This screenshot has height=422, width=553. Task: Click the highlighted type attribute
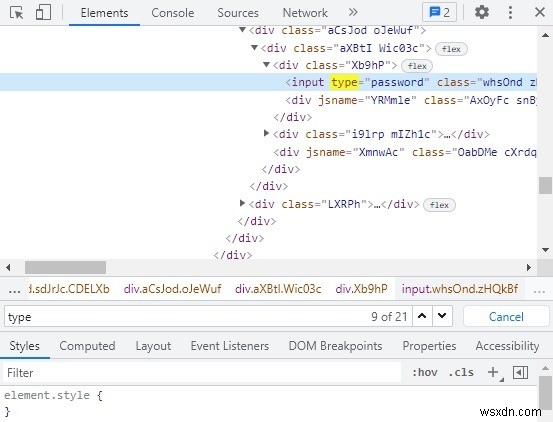point(345,82)
